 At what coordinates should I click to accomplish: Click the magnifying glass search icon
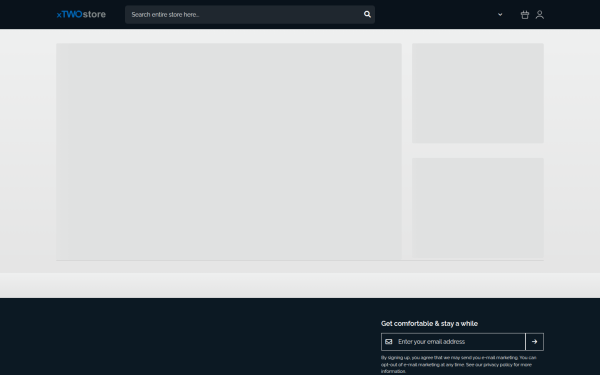click(367, 15)
